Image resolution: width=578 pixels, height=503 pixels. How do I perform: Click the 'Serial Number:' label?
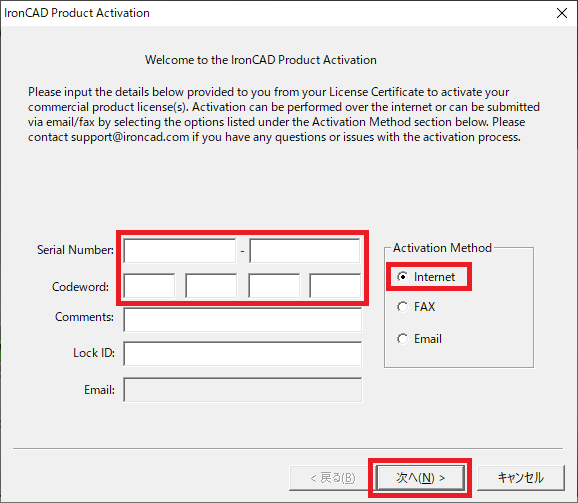(75, 250)
